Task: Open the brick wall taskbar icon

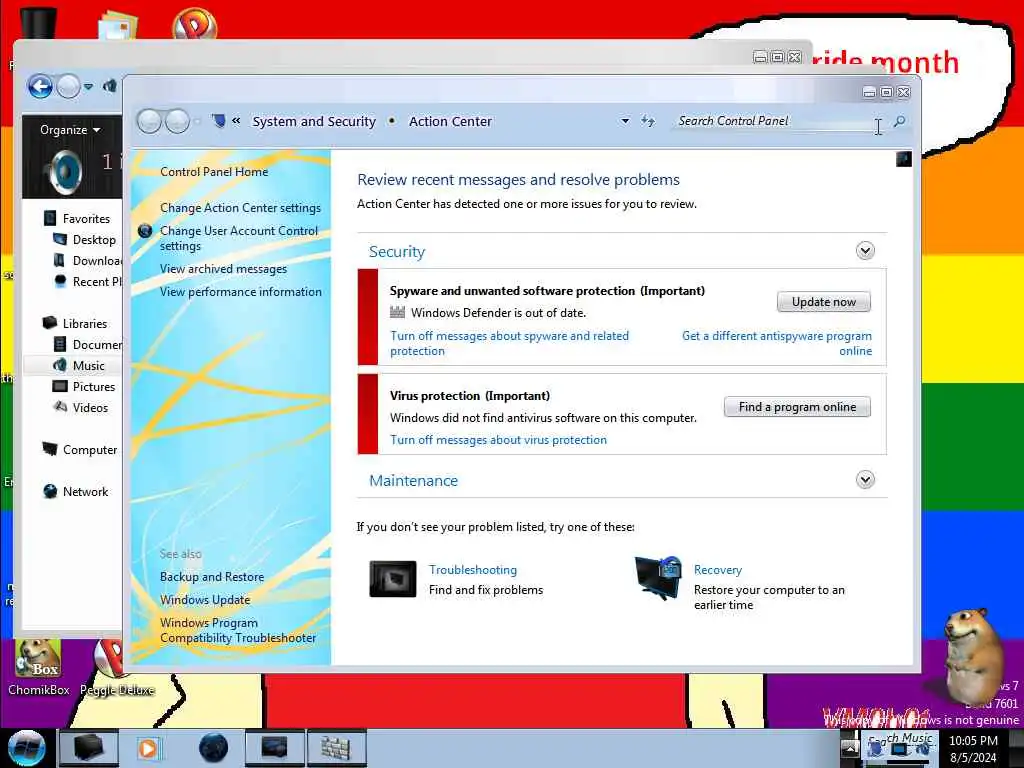Action: coord(336,748)
